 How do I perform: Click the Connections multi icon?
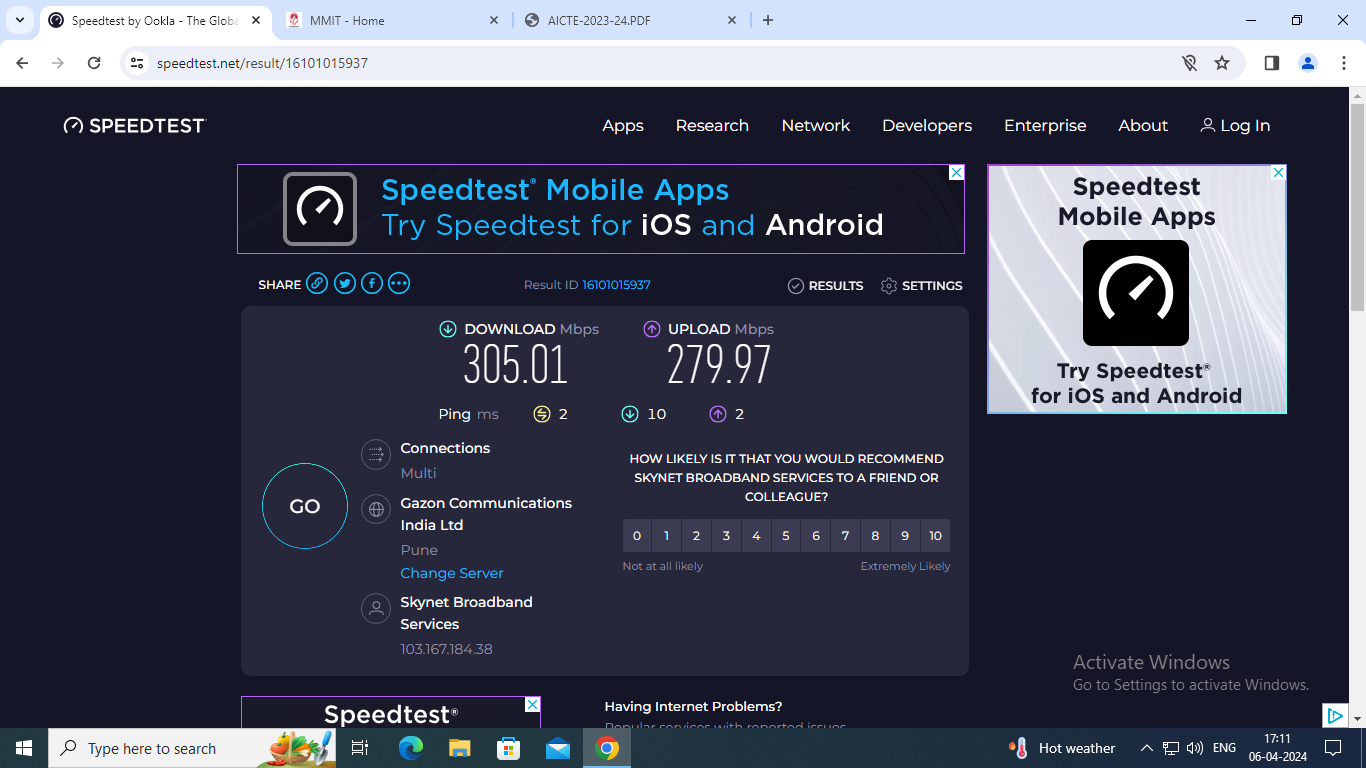[x=375, y=454]
